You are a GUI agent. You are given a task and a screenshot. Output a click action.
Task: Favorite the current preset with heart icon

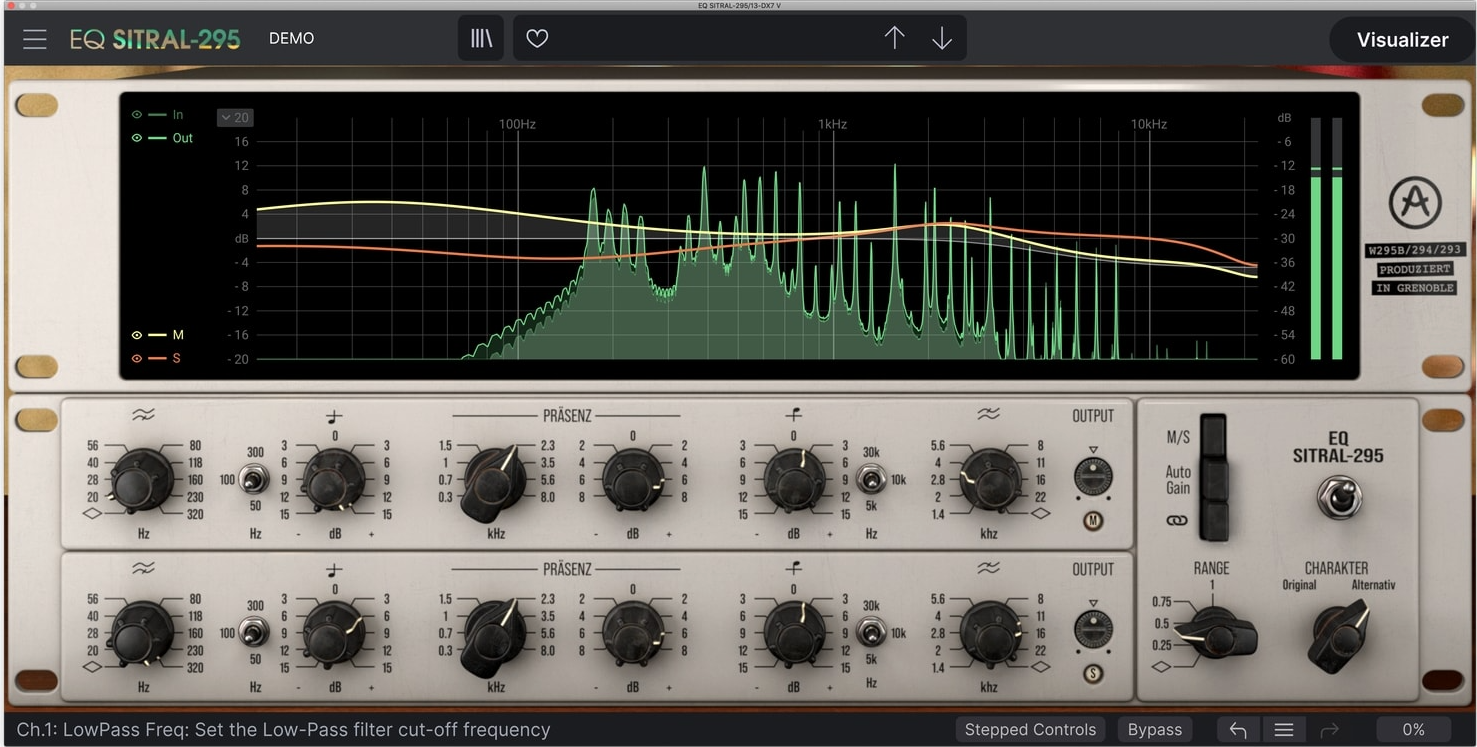click(537, 39)
